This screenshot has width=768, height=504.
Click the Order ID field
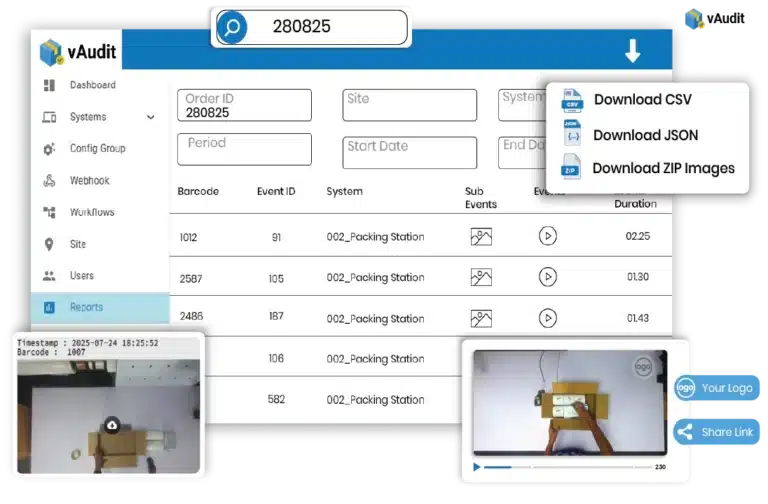(244, 105)
